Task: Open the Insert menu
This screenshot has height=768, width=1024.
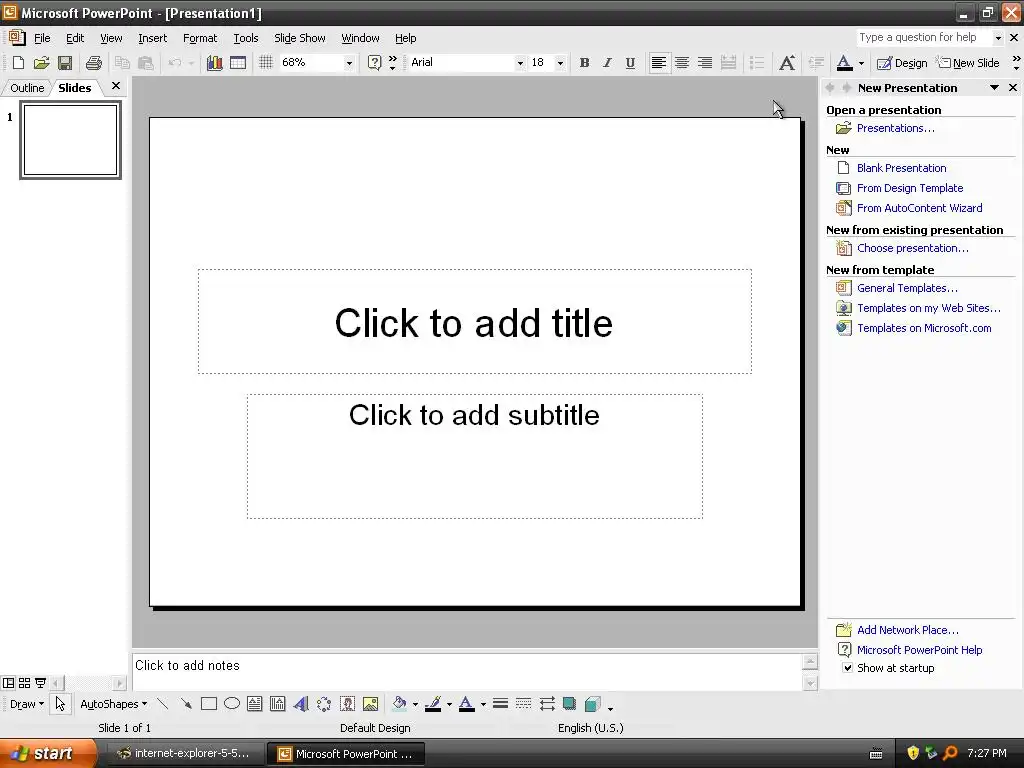Action: coord(152,38)
